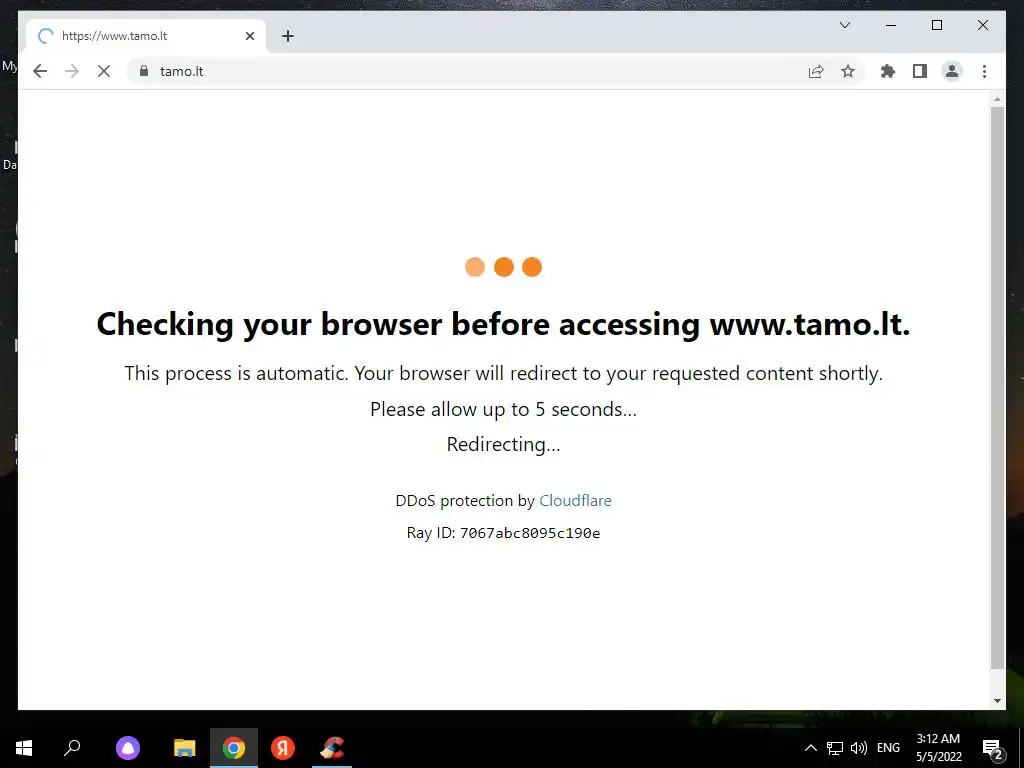The image size is (1024, 768).
Task: Bookmark this page with star icon
Action: click(x=848, y=71)
